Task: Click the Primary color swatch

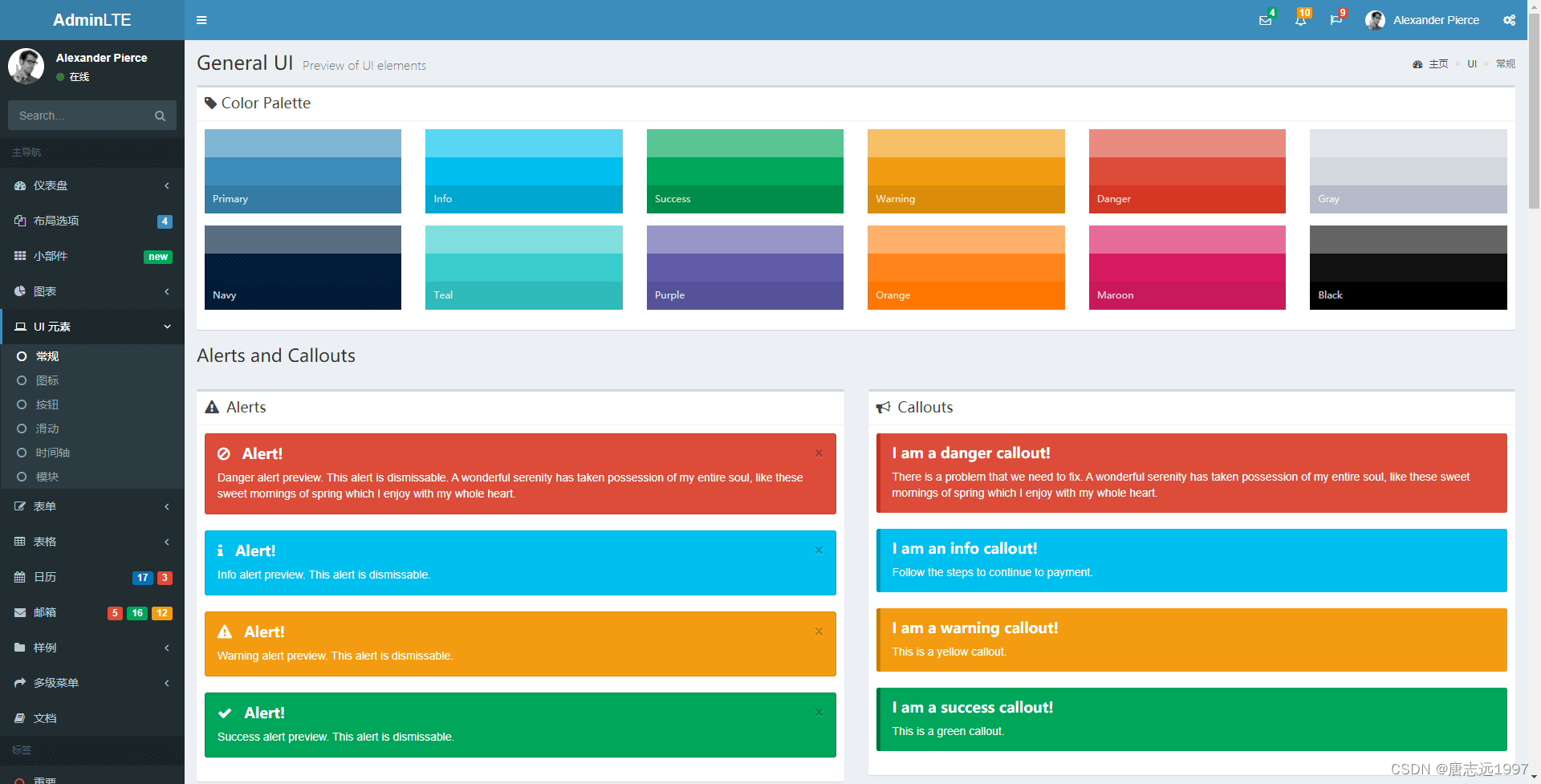Action: click(x=303, y=171)
